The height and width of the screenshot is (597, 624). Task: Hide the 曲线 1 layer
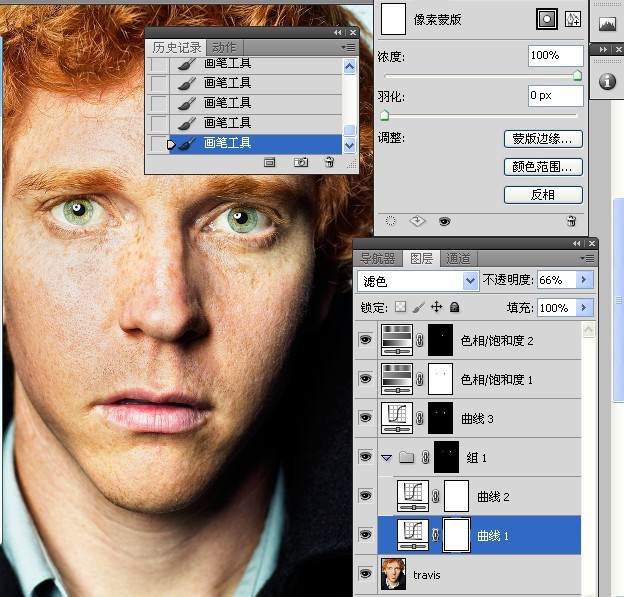366,535
